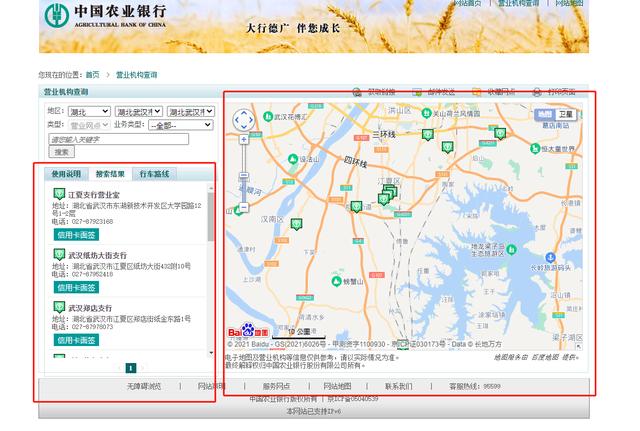Switch to the 搜索结果 tab

(x=110, y=174)
